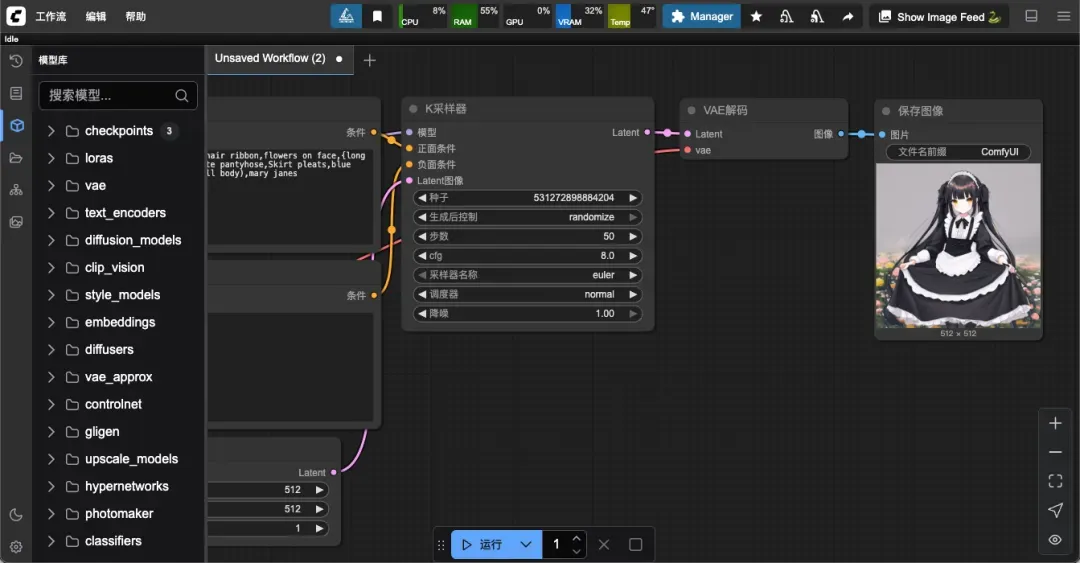Image resolution: width=1080 pixels, height=563 pixels.
Task: Click the blue triangle toolbar icon
Action: pyautogui.click(x=346, y=16)
